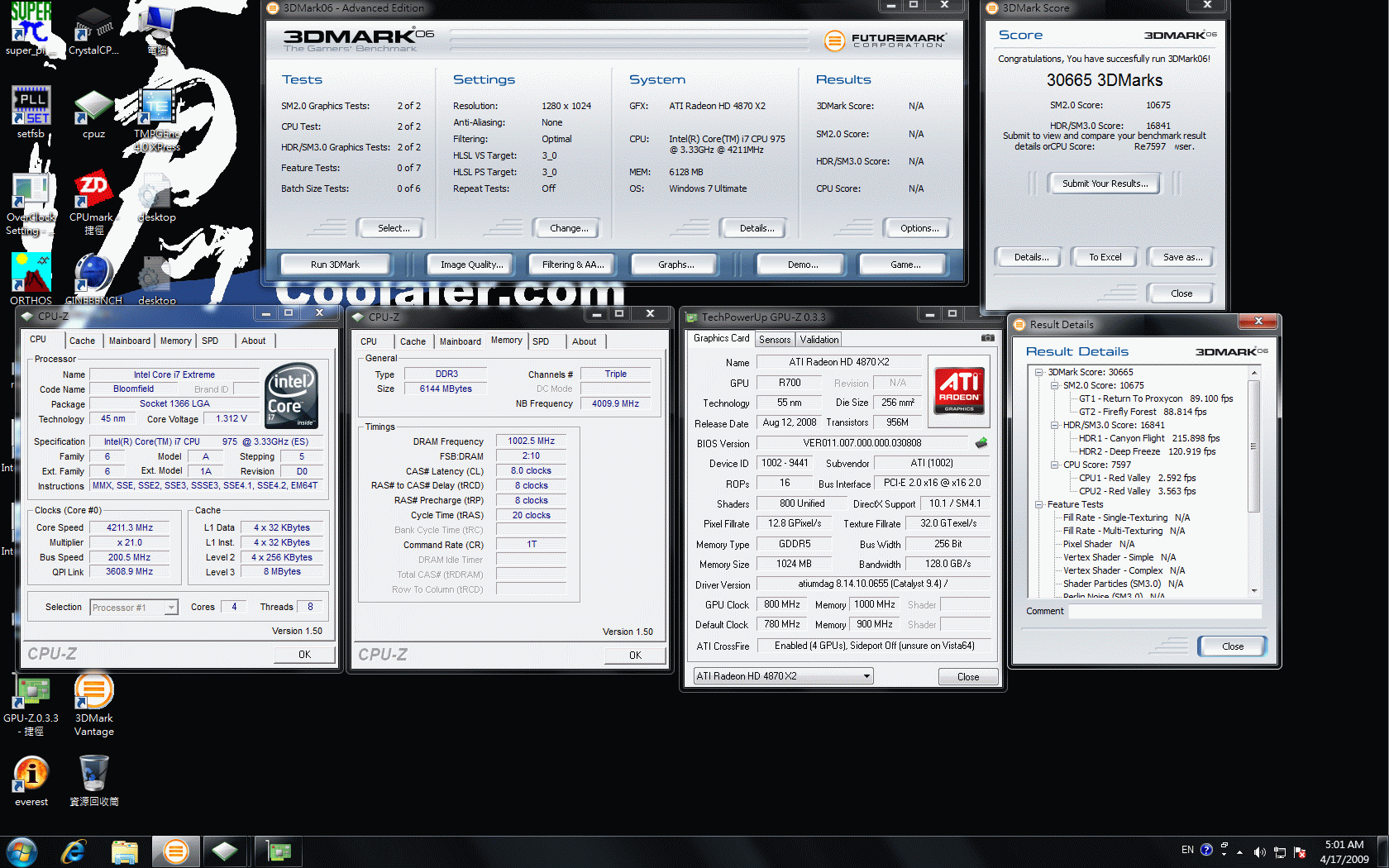This screenshot has height=868, width=1389.
Task: Click Filtering & AA... button
Action: [573, 265]
